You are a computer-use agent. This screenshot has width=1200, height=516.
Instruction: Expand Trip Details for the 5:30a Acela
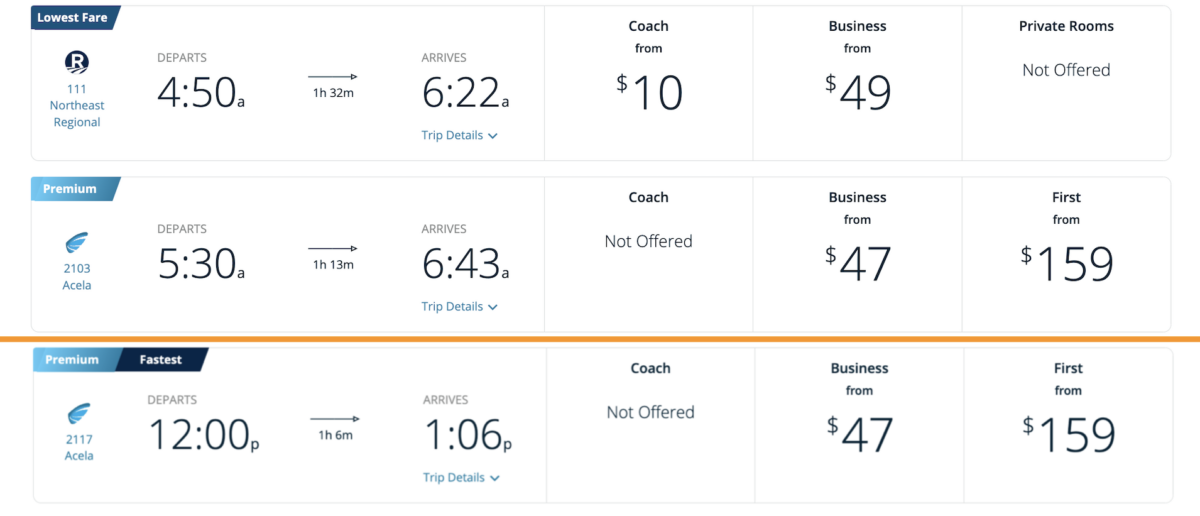(460, 307)
